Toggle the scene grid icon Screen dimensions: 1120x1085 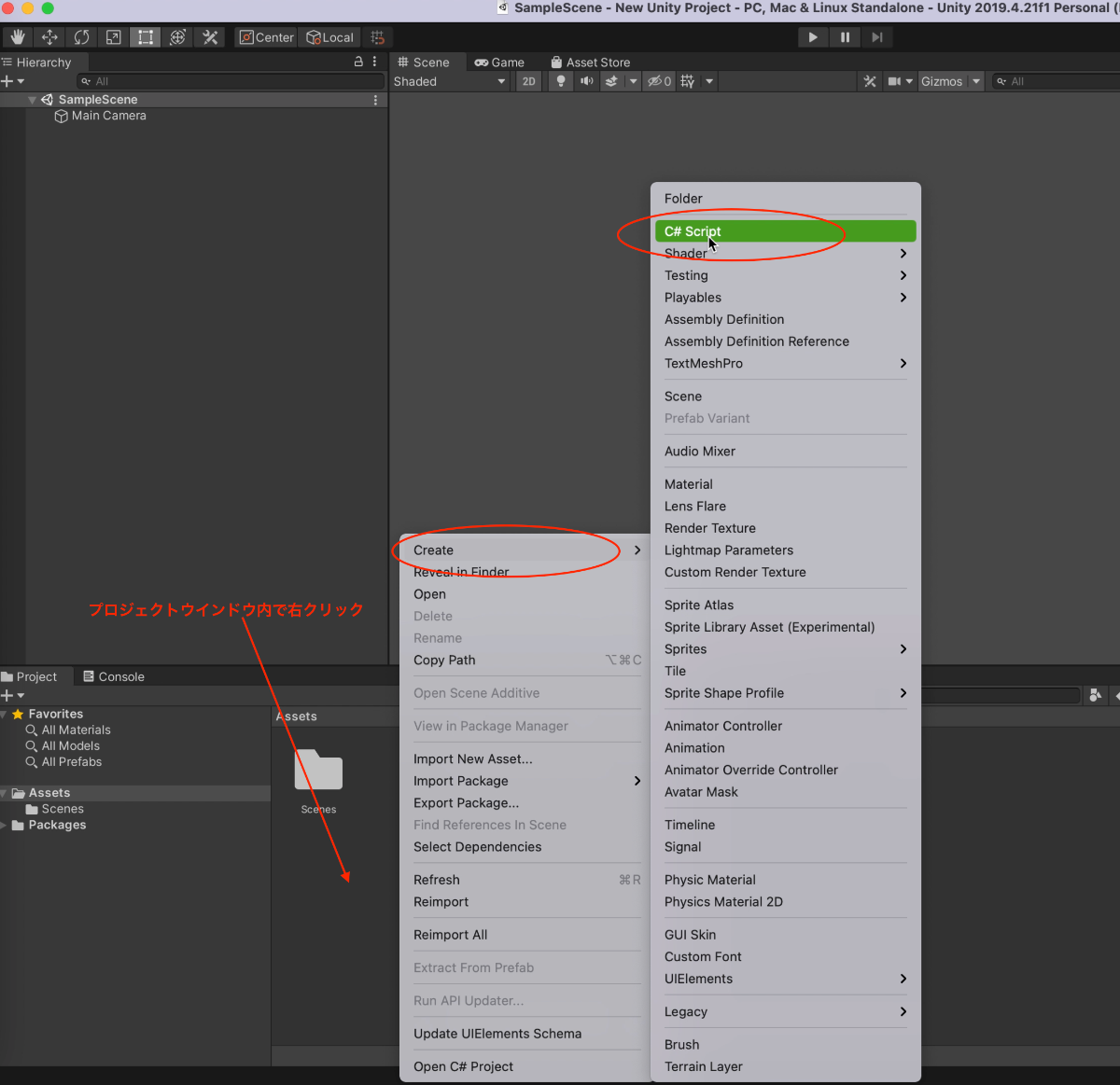(x=688, y=81)
